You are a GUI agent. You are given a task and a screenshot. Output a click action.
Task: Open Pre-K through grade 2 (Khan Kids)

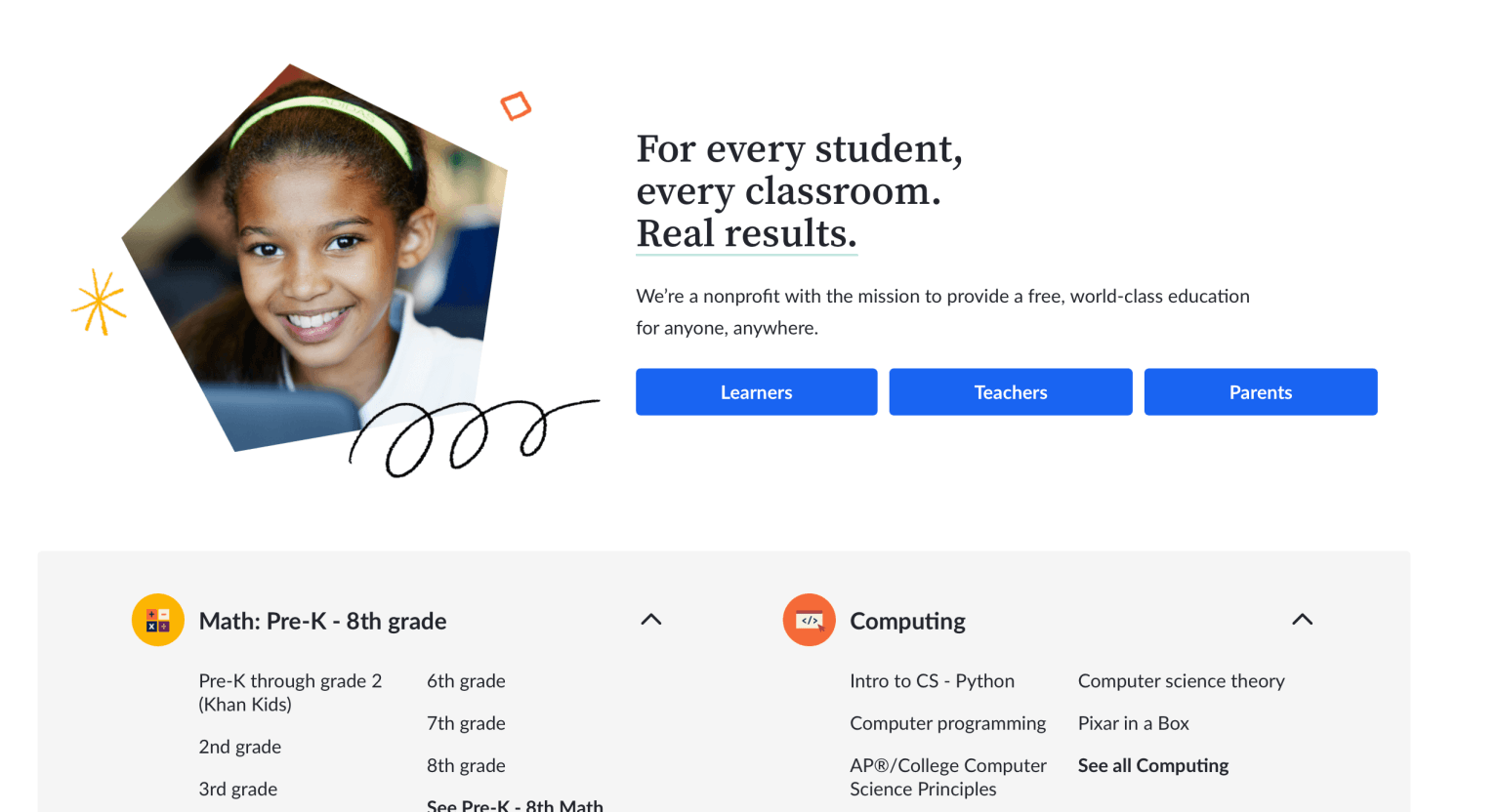tap(290, 693)
